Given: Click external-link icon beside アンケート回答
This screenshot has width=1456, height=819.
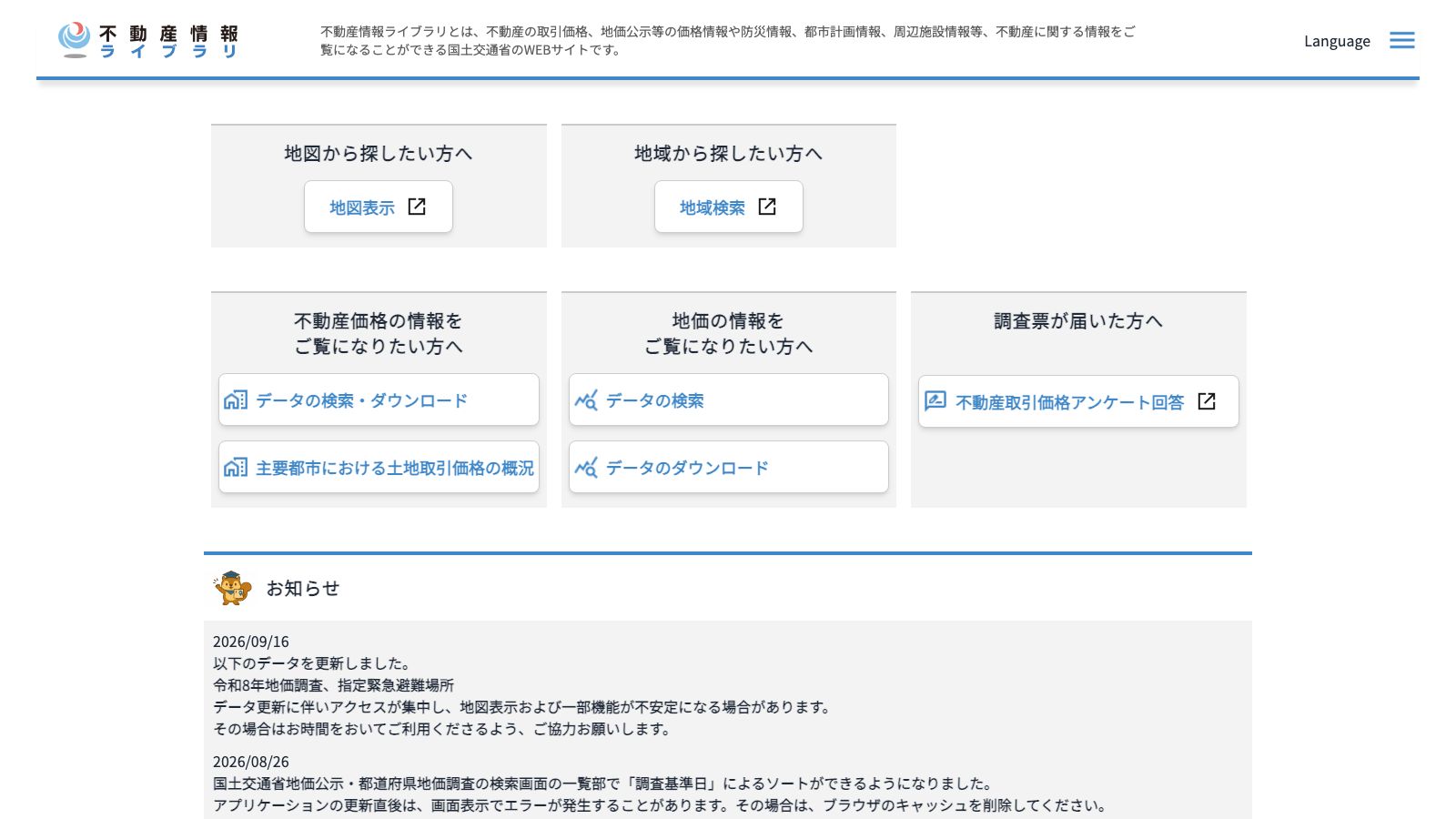Looking at the screenshot, I should tap(1207, 401).
